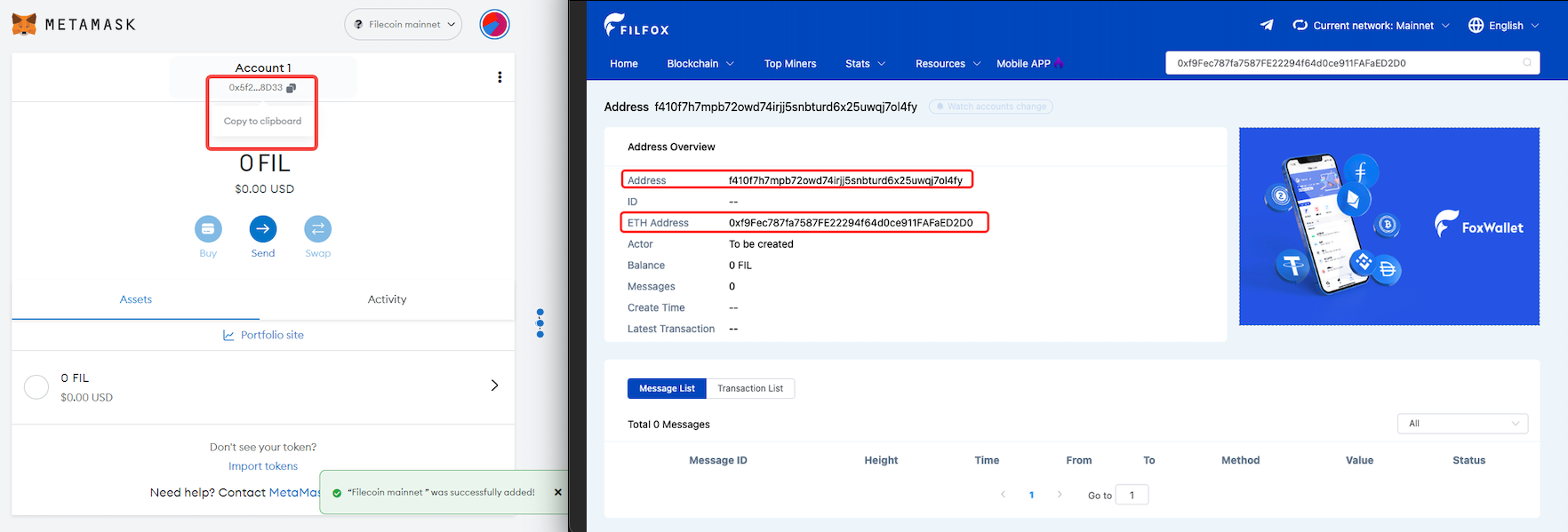This screenshot has width=1568, height=532.
Task: Open the English language dropdown
Action: 1504,26
